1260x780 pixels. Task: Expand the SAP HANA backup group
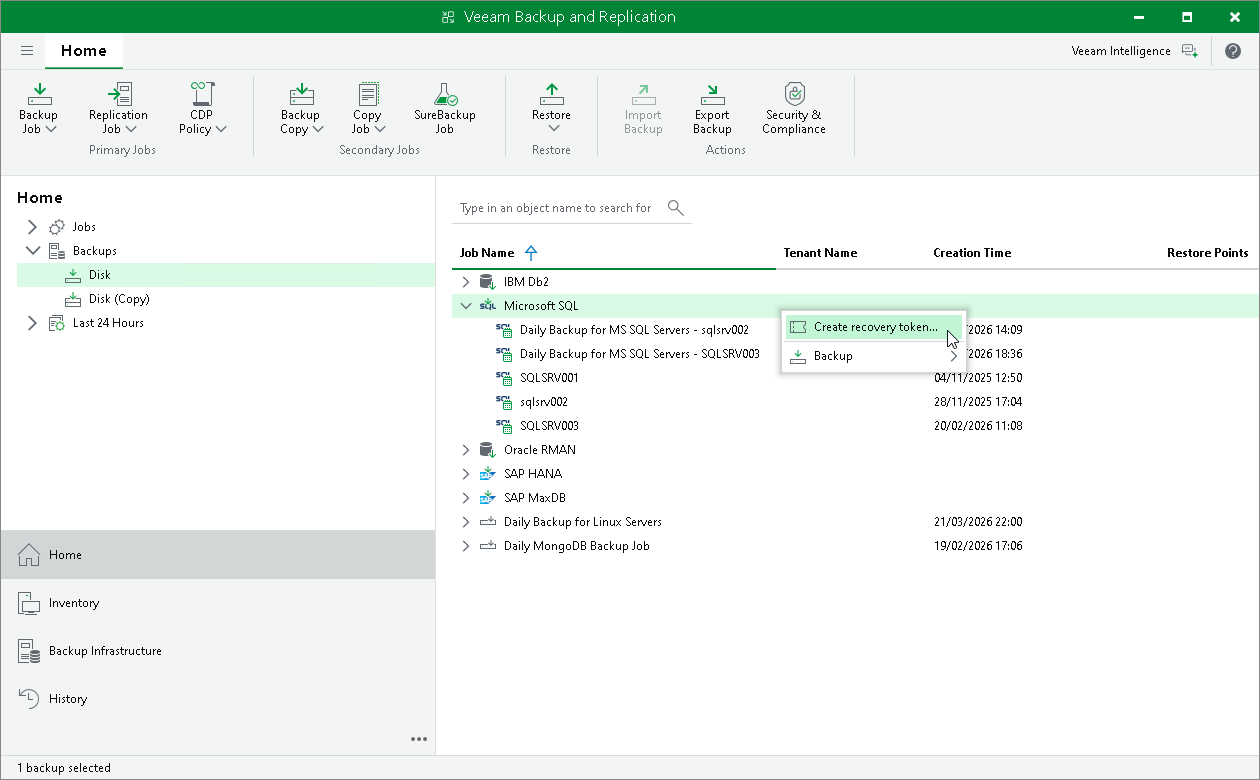pyautogui.click(x=466, y=474)
